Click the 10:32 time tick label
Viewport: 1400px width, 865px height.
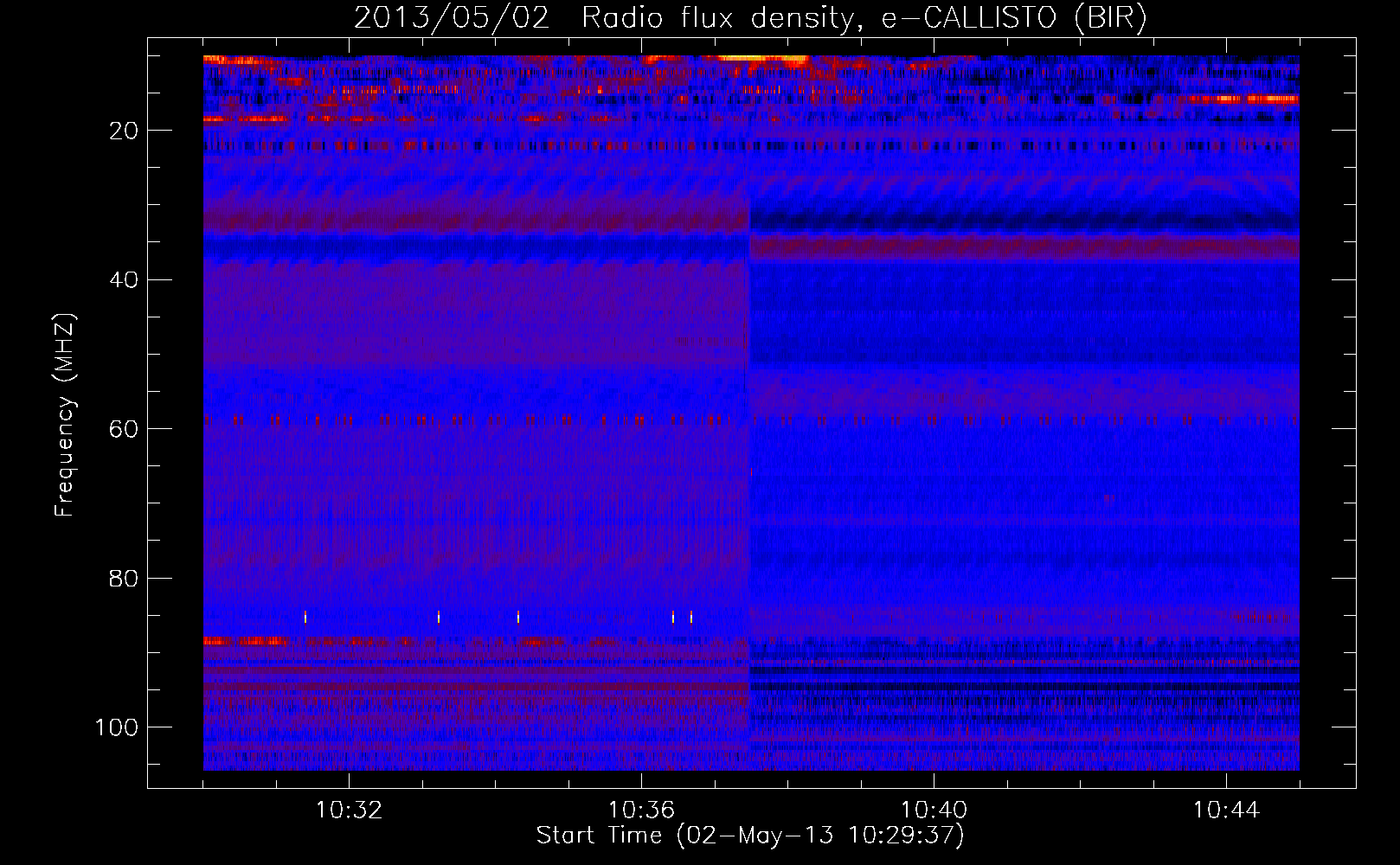[349, 811]
